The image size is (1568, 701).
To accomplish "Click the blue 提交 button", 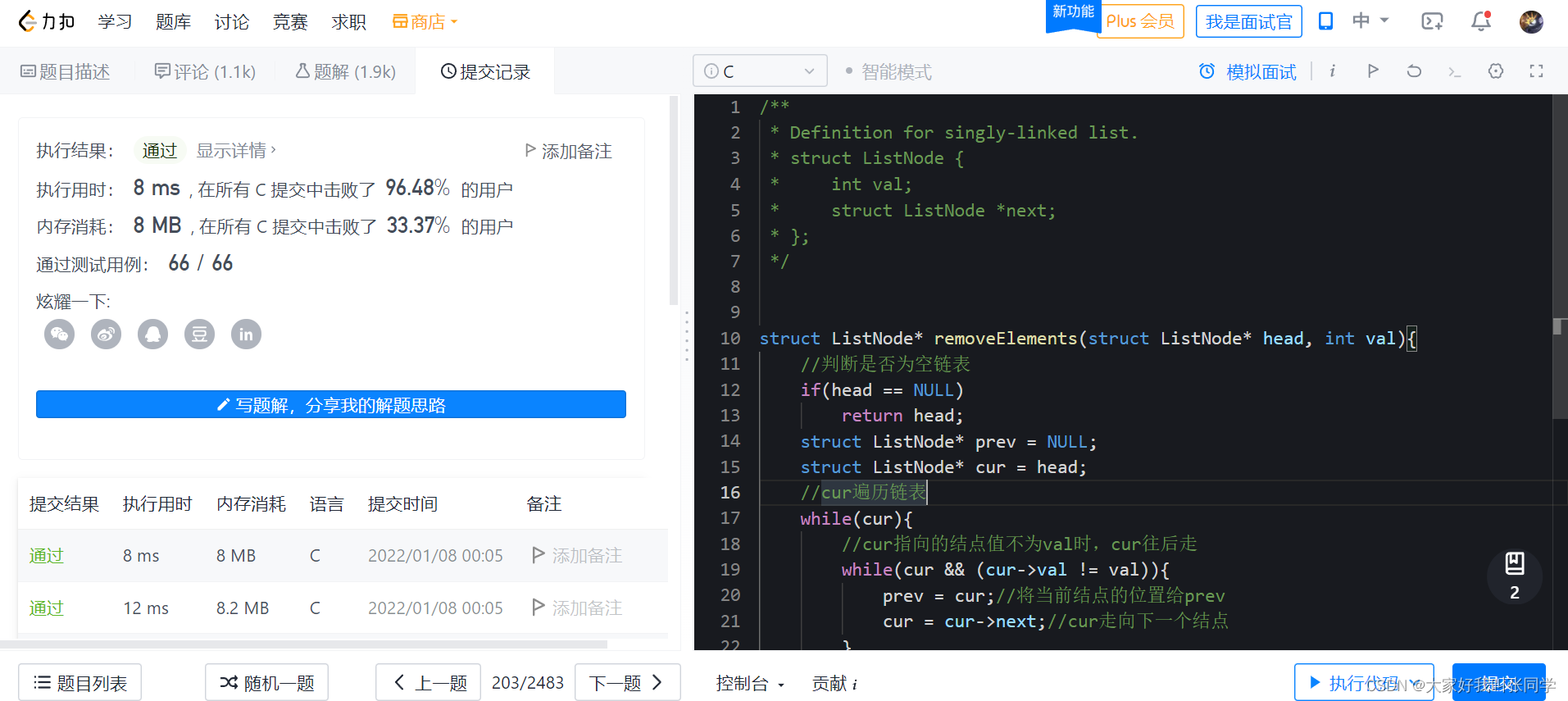I will click(1498, 682).
